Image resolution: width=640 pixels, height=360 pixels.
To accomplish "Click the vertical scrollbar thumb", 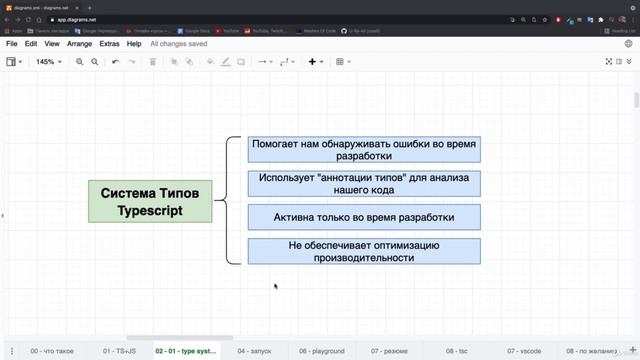I will point(636,100).
